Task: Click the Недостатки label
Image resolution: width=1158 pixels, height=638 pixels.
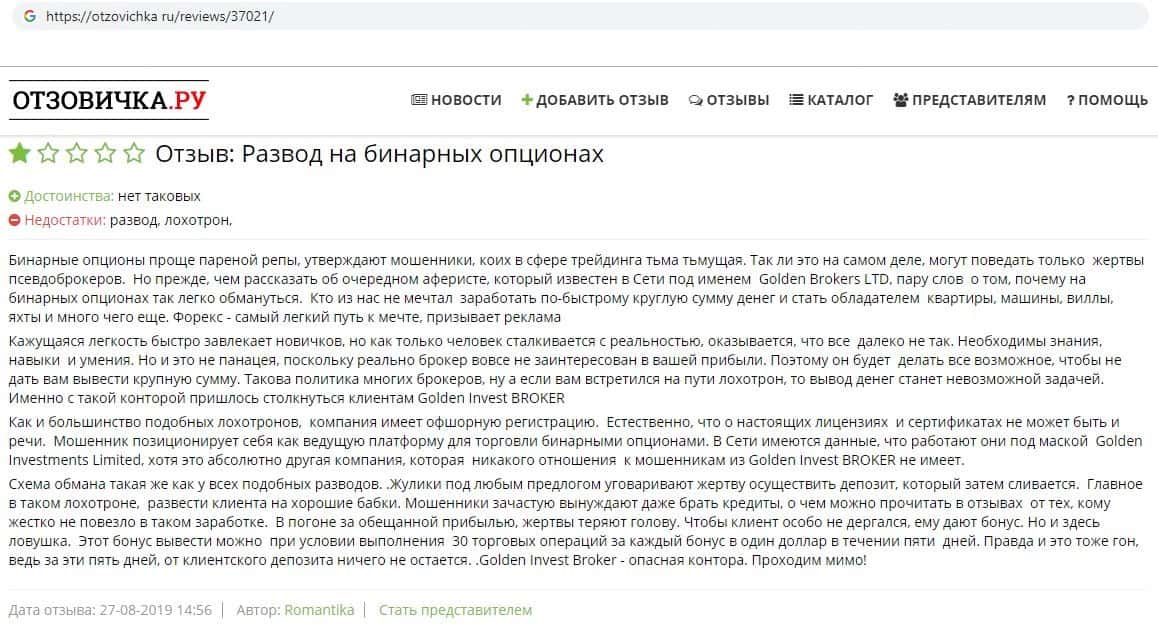Action: coord(65,220)
